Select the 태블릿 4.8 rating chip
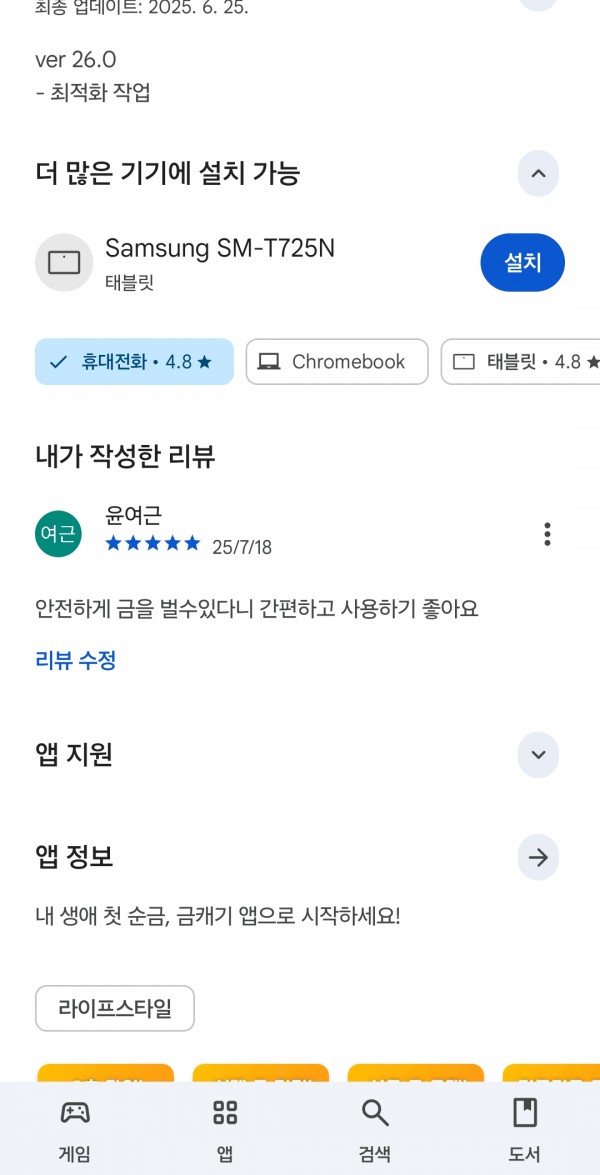The width and height of the screenshot is (600, 1175). tap(521, 362)
